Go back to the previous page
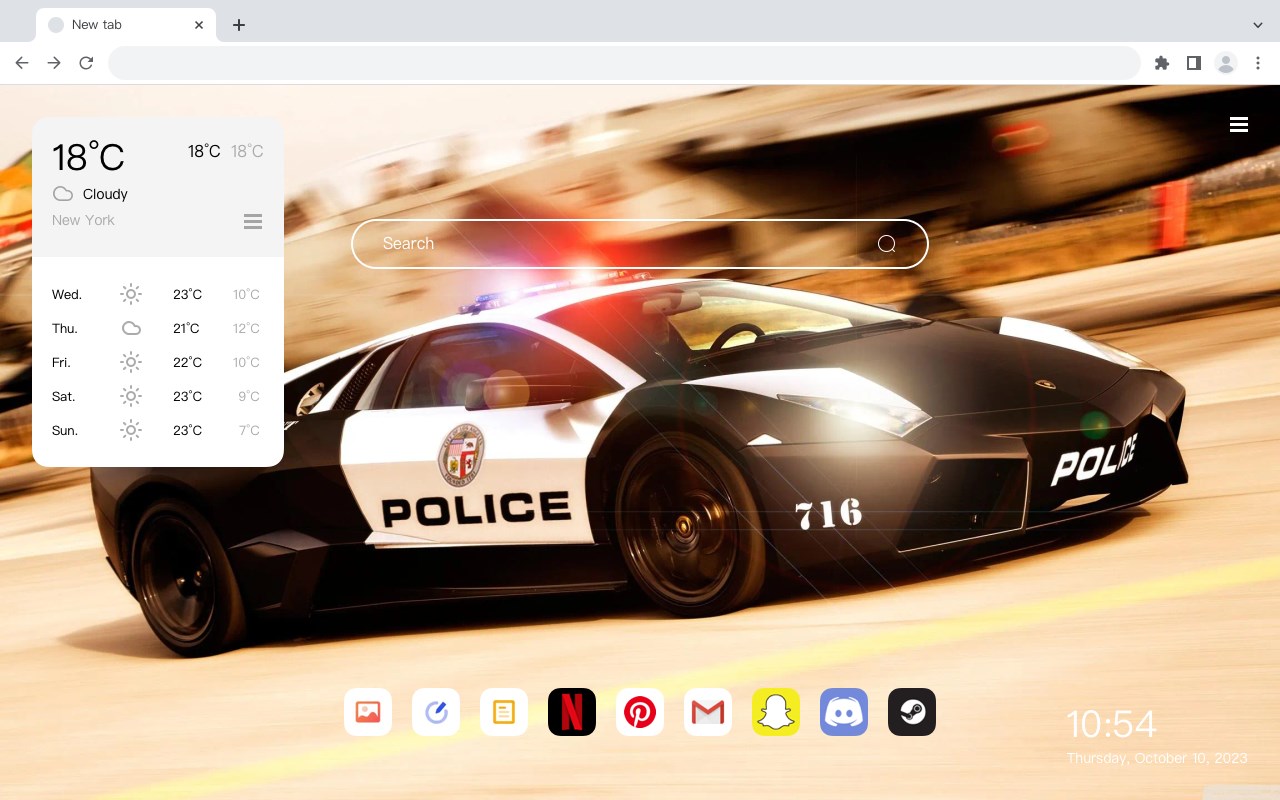This screenshot has height=800, width=1280. (x=22, y=63)
